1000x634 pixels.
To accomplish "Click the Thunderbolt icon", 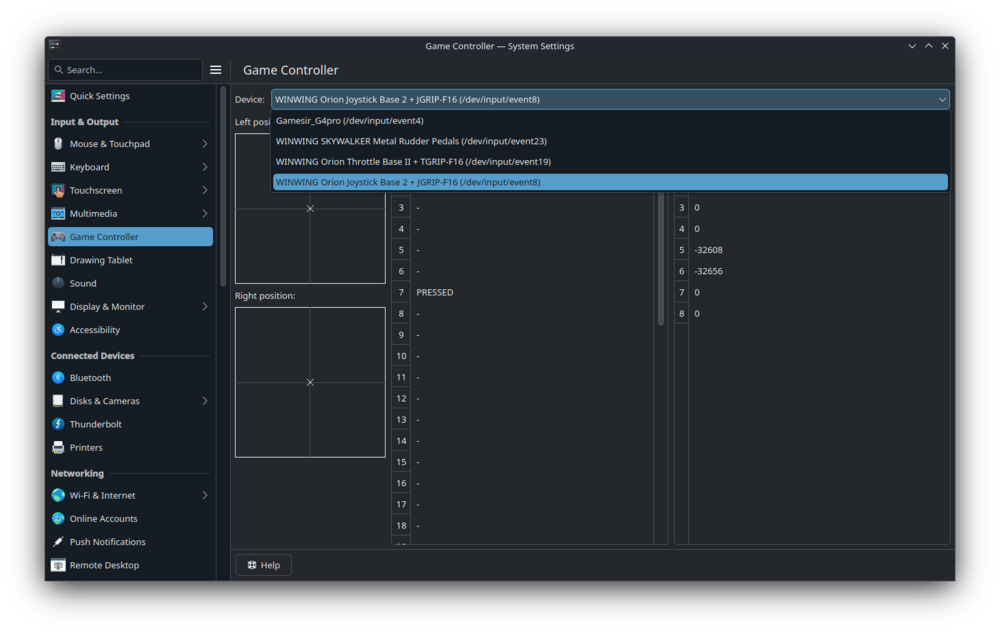I will [x=58, y=424].
